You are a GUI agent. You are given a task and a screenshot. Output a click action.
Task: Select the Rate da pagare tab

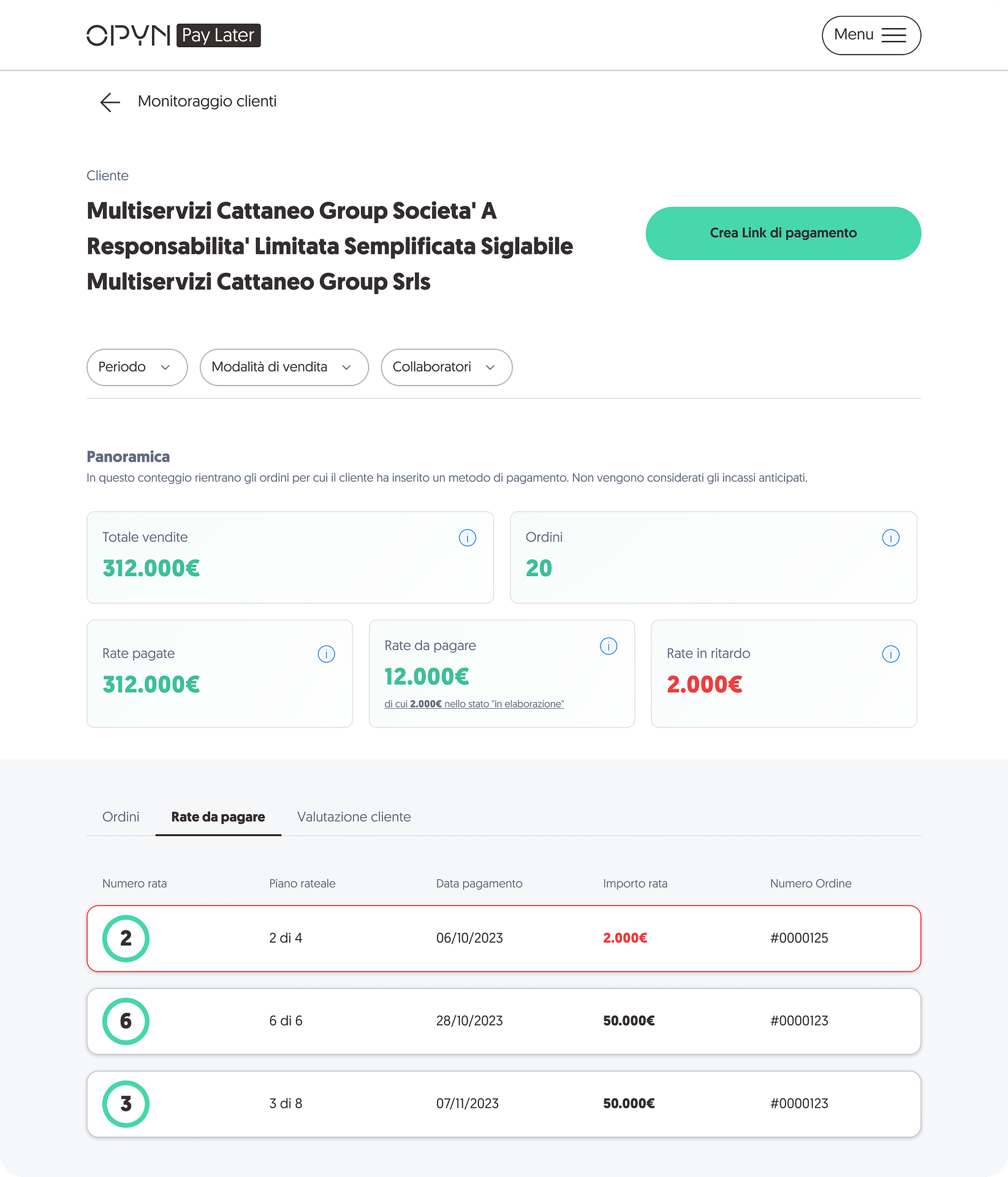pos(218,817)
